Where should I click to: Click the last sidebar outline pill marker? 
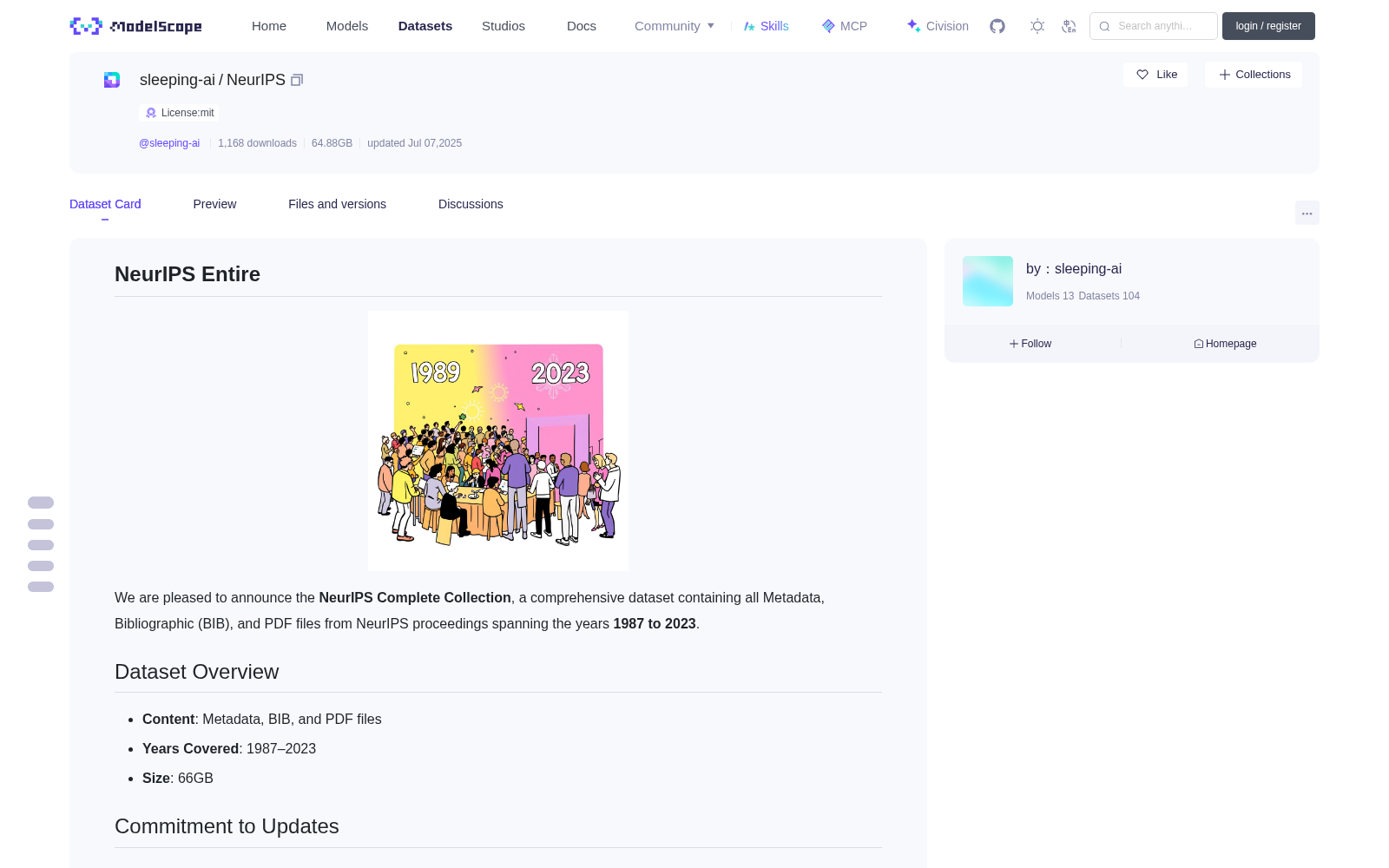(41, 587)
